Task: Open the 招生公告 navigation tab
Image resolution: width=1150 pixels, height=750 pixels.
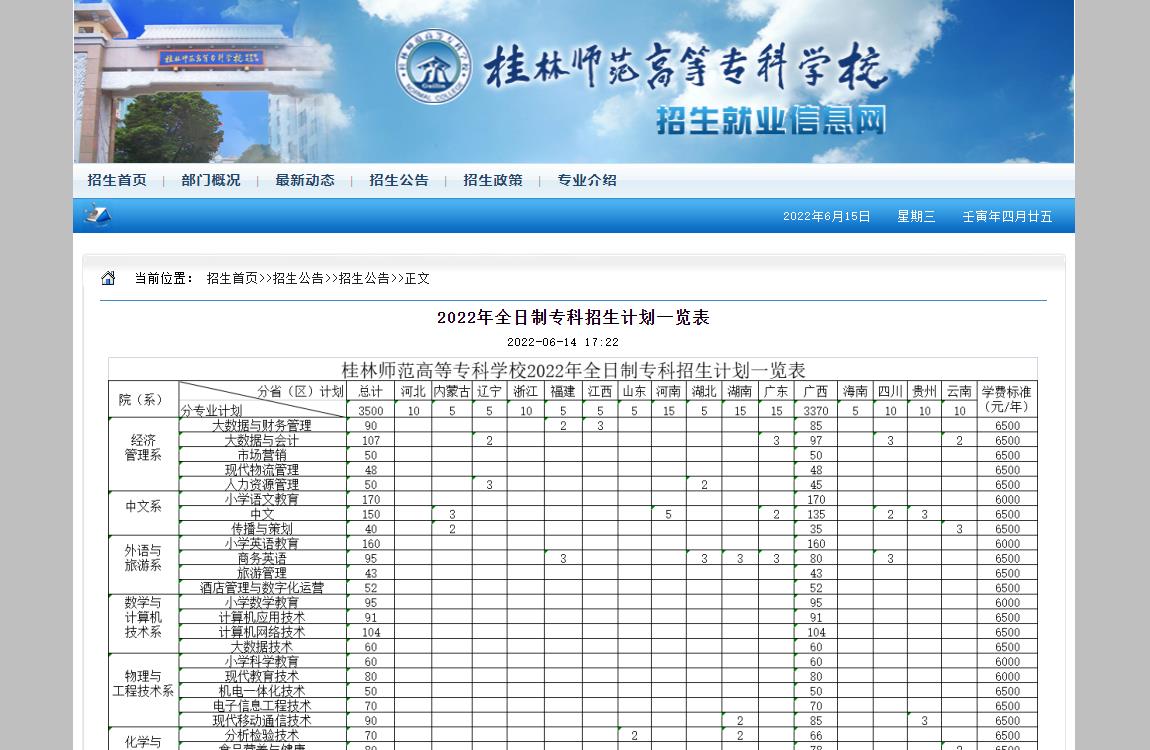Action: [399, 180]
